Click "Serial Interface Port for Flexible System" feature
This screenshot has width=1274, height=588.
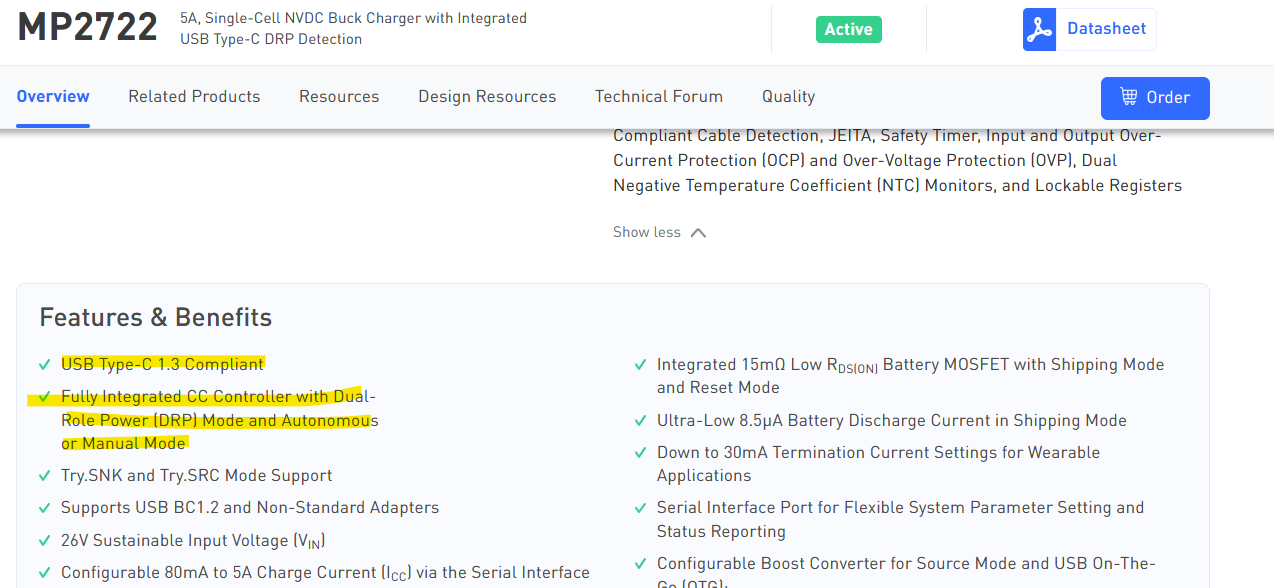pyautogui.click(x=900, y=520)
